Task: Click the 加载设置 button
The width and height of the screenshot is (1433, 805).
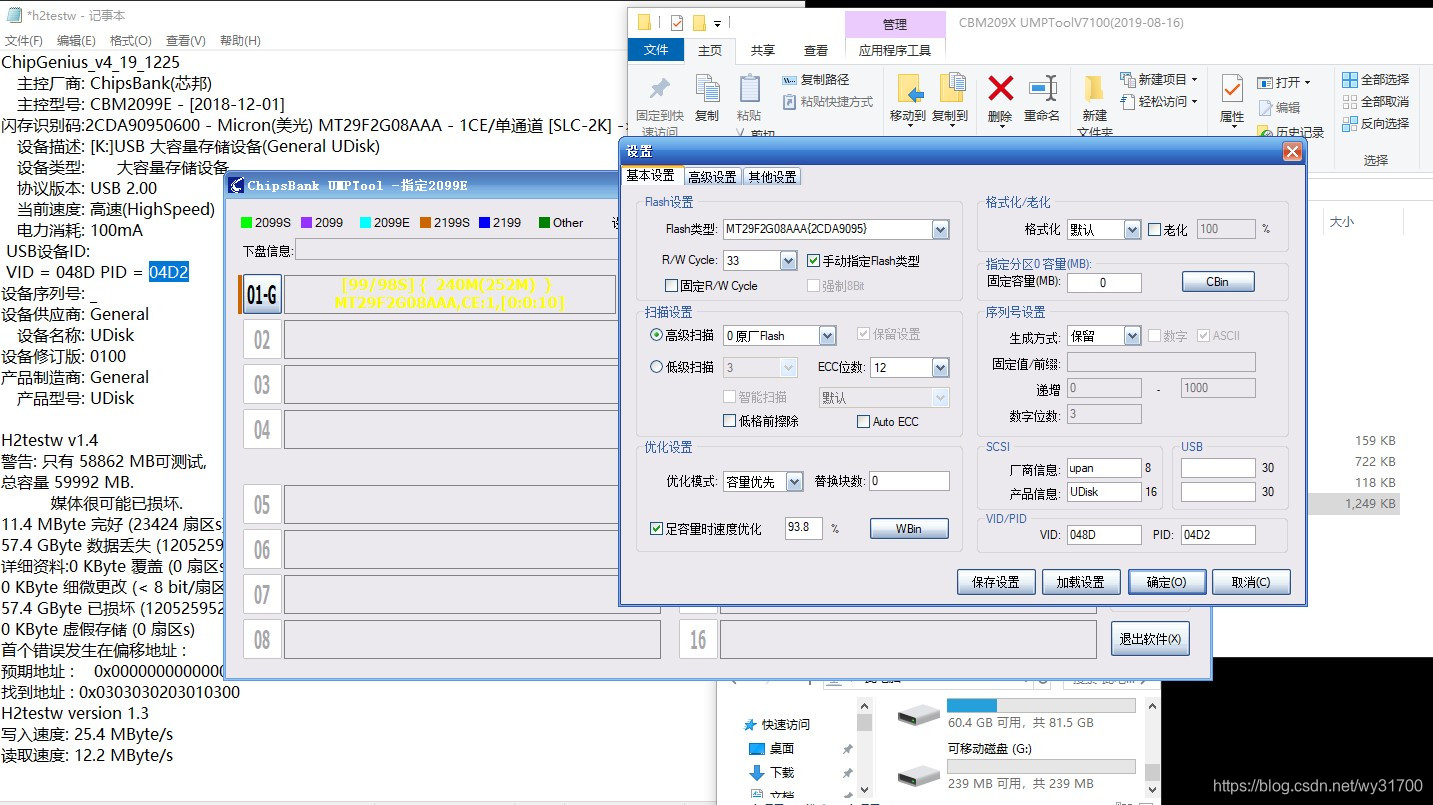Action: (x=1080, y=582)
